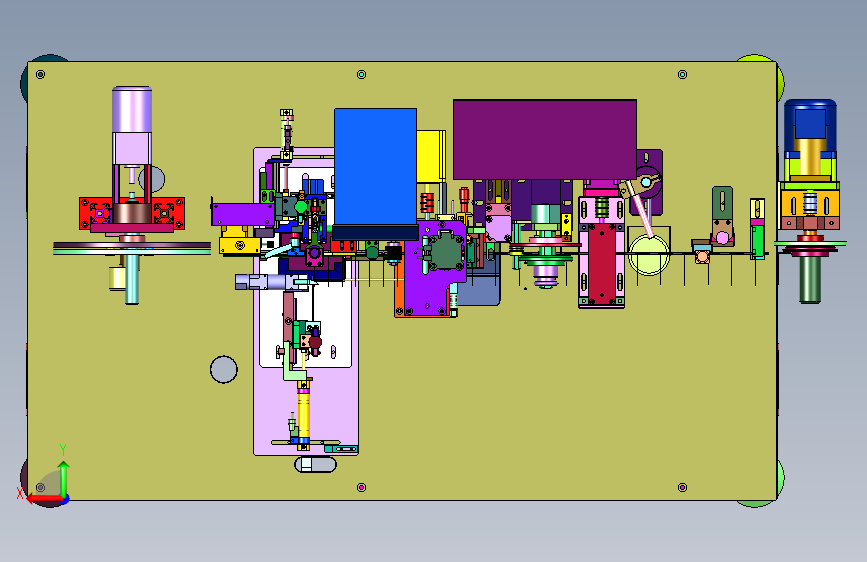867x562 pixels.
Task: Select the gray oblong slot below pink plate
Action: point(315,464)
